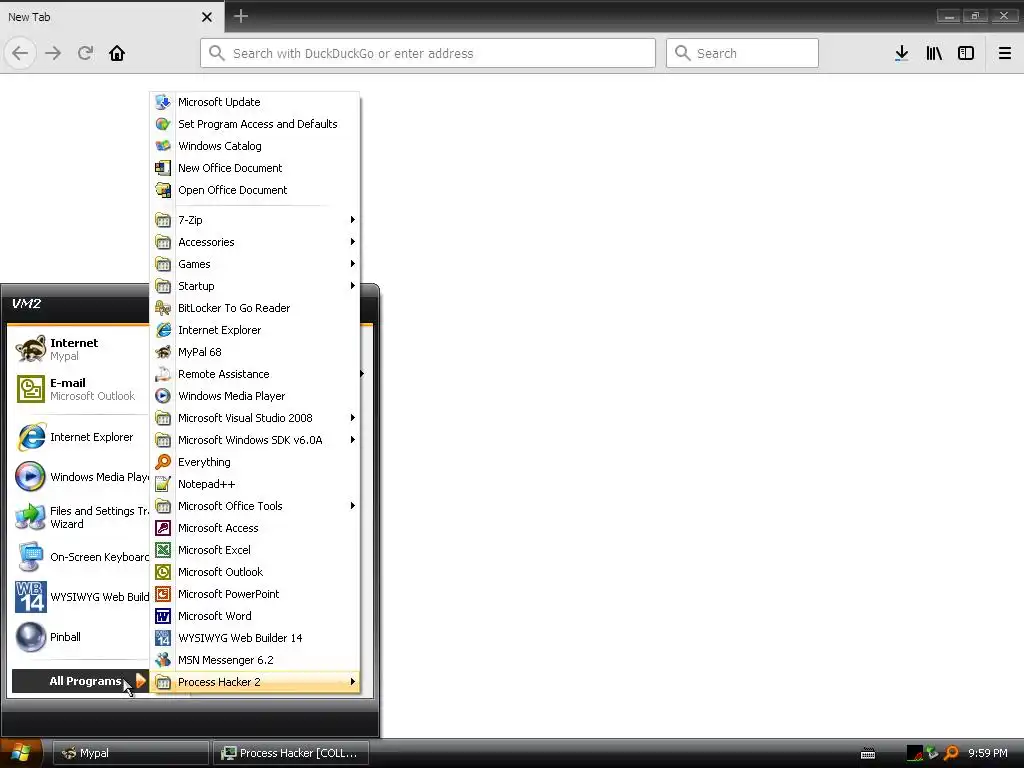Expand the Accessories submenu
This screenshot has height=768, width=1024.
tap(255, 242)
